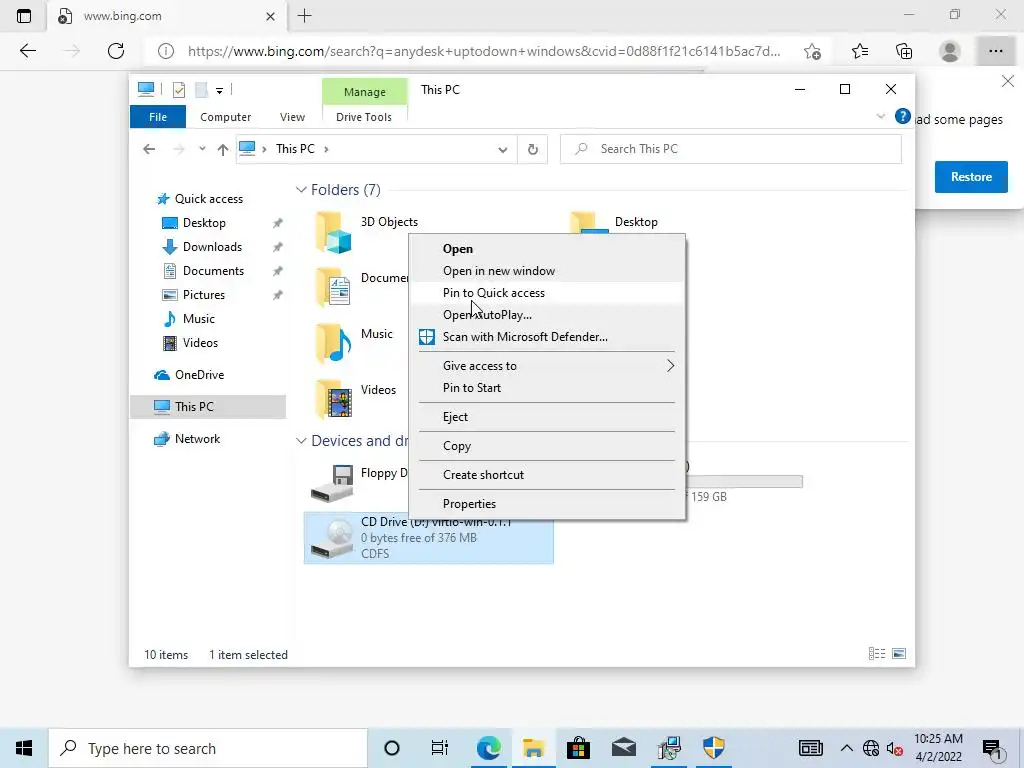The height and width of the screenshot is (768, 1024).
Task: Switch to details view icon
Action: 877,653
